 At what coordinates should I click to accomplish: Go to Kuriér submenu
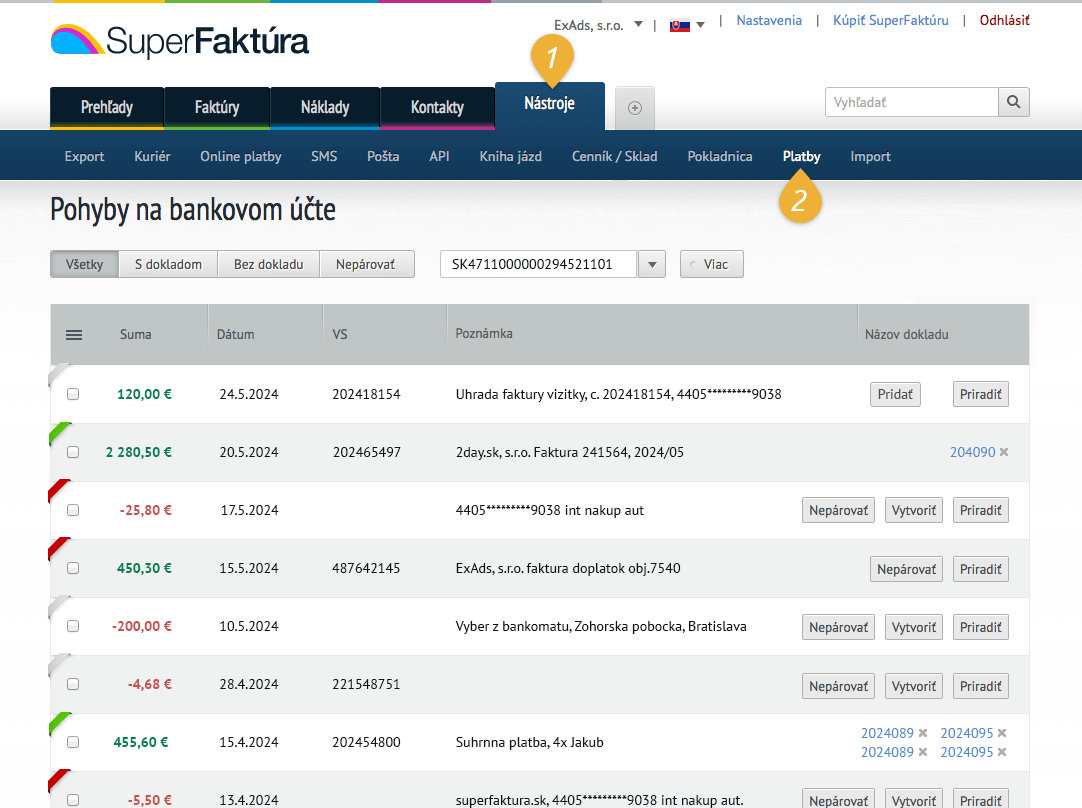pyautogui.click(x=153, y=156)
